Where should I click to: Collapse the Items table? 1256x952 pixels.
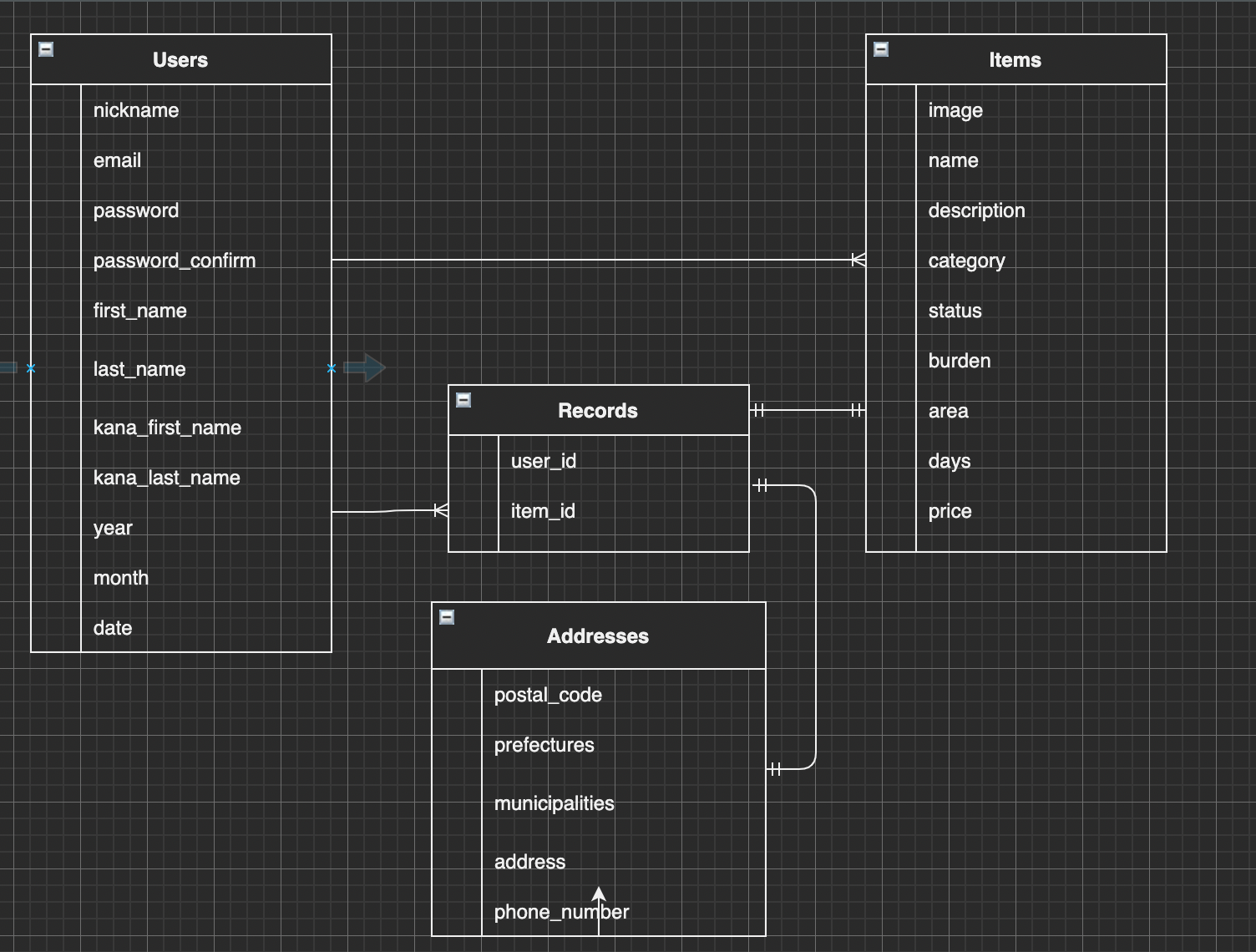coord(881,49)
